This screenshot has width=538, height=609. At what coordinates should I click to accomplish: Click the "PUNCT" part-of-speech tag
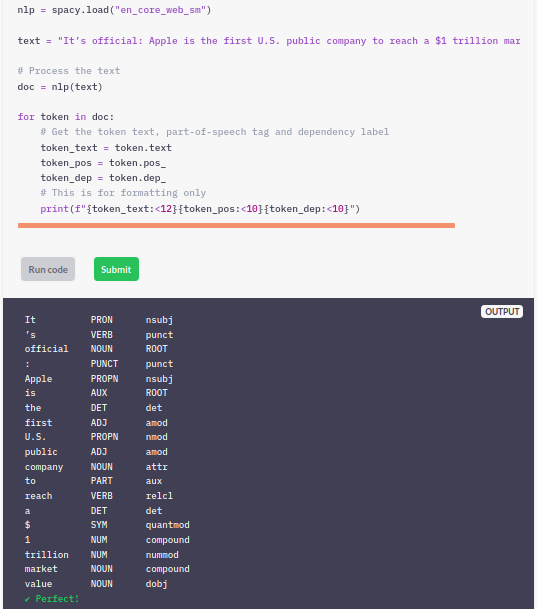pyautogui.click(x=104, y=364)
